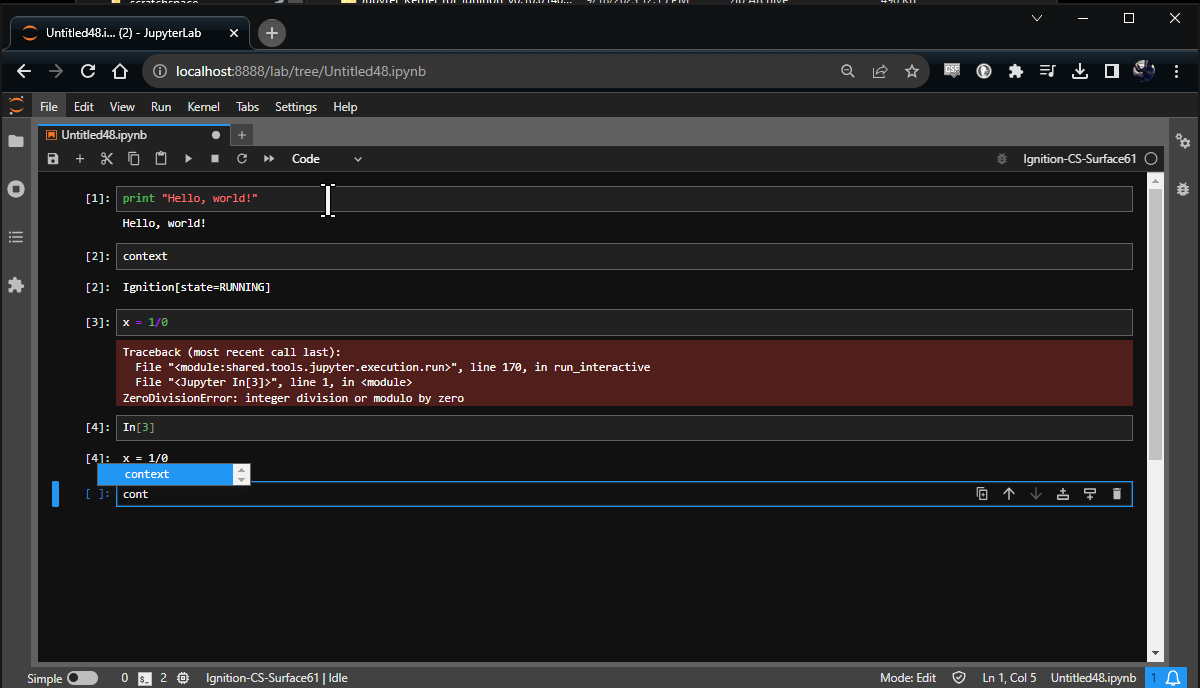Click the trusted notebook shield icon

[959, 678]
